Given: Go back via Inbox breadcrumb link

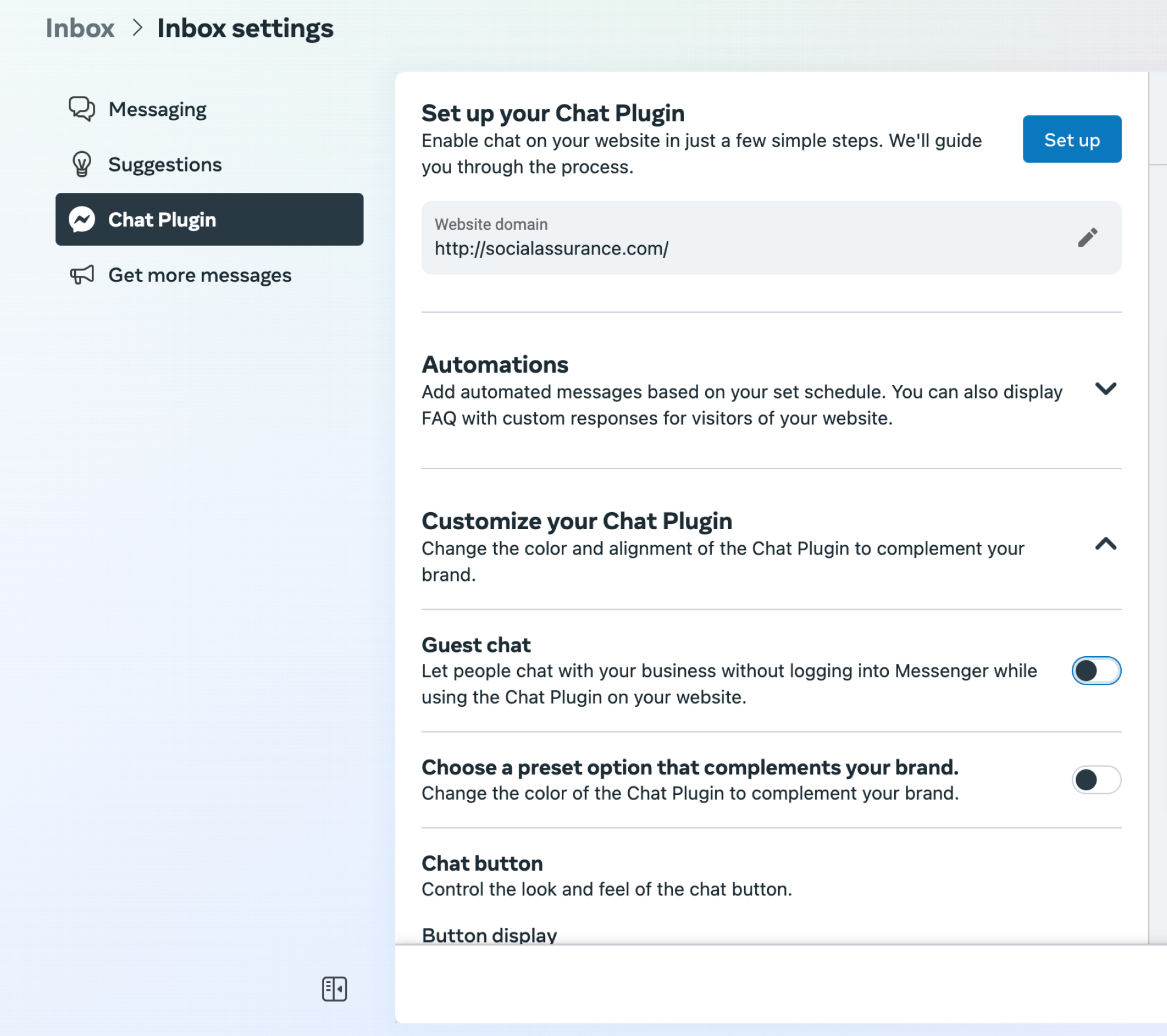Looking at the screenshot, I should tap(80, 28).
